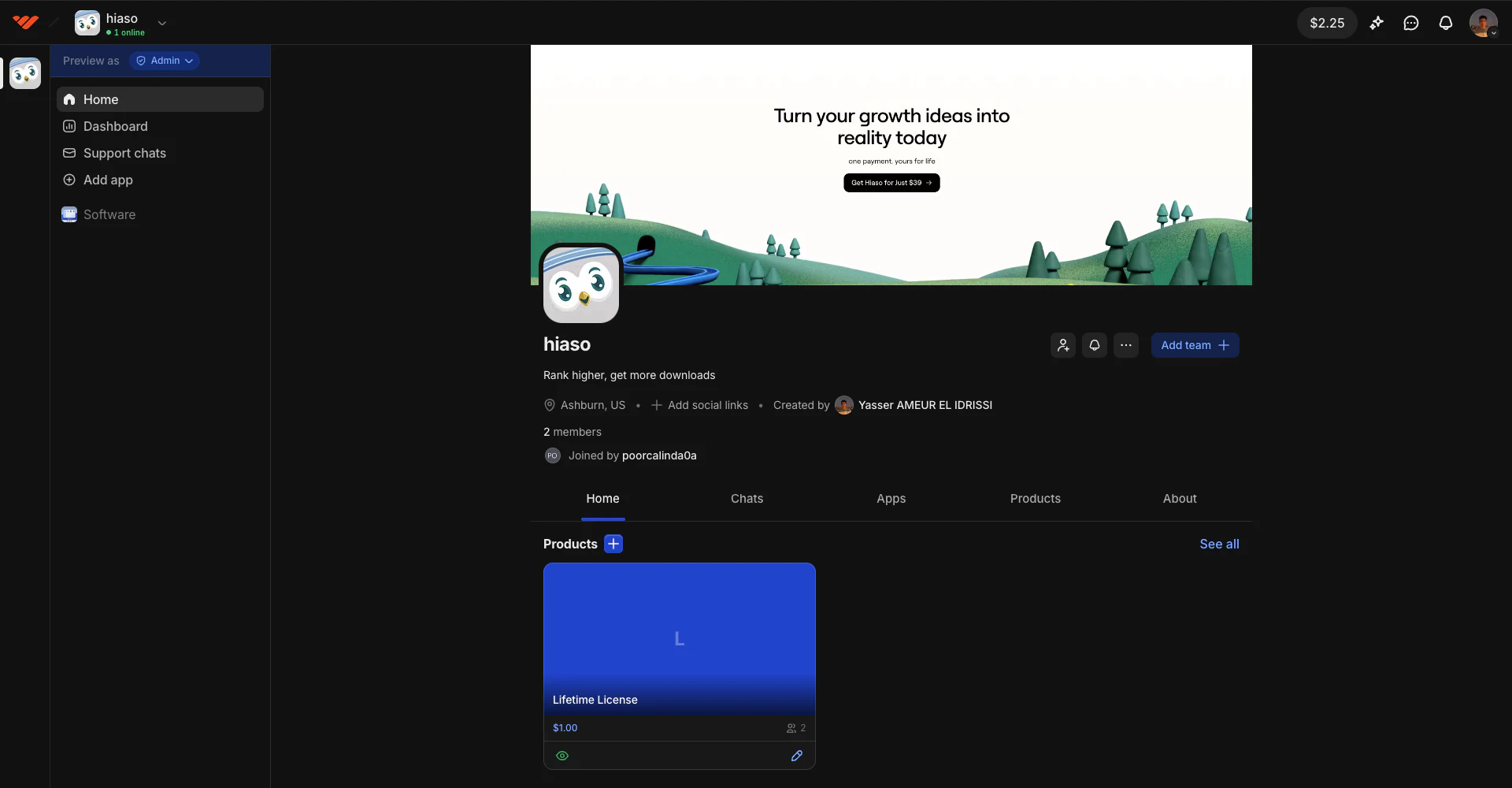Screen dimensions: 1512x788
Task: Click the Get Hiaso for Just $39 banner button
Action: pyautogui.click(x=891, y=183)
